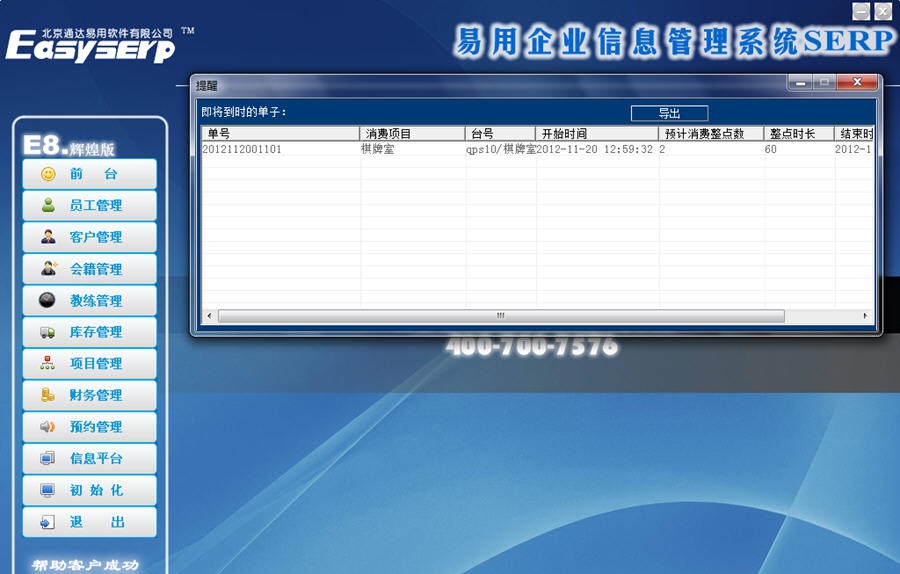Select 信息平台 from the sidebar
Image resolution: width=900 pixels, height=574 pixels.
90,458
